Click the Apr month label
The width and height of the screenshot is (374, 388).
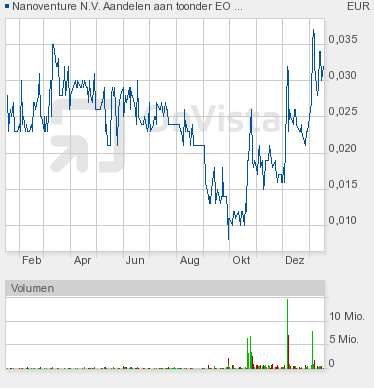82,260
